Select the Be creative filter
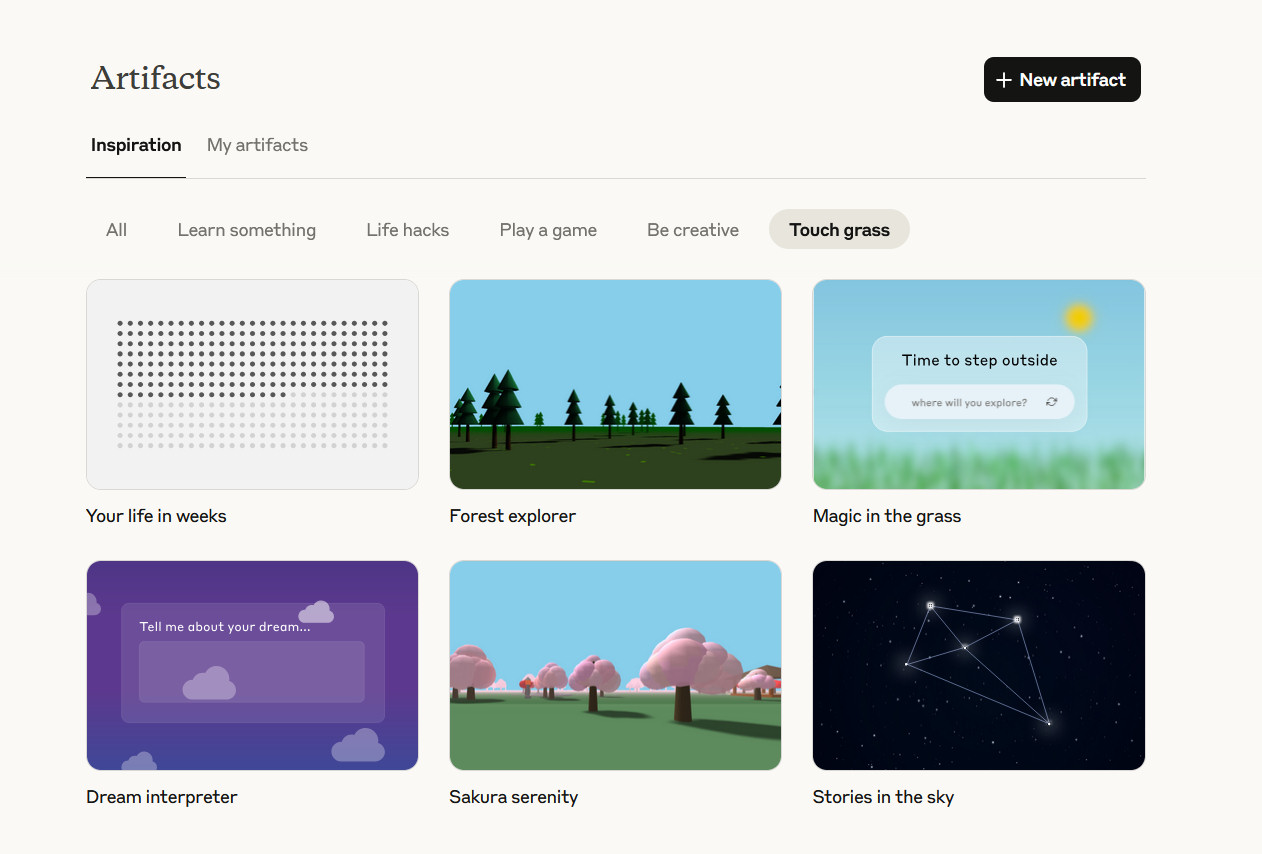Viewport: 1262px width, 854px height. [x=693, y=230]
